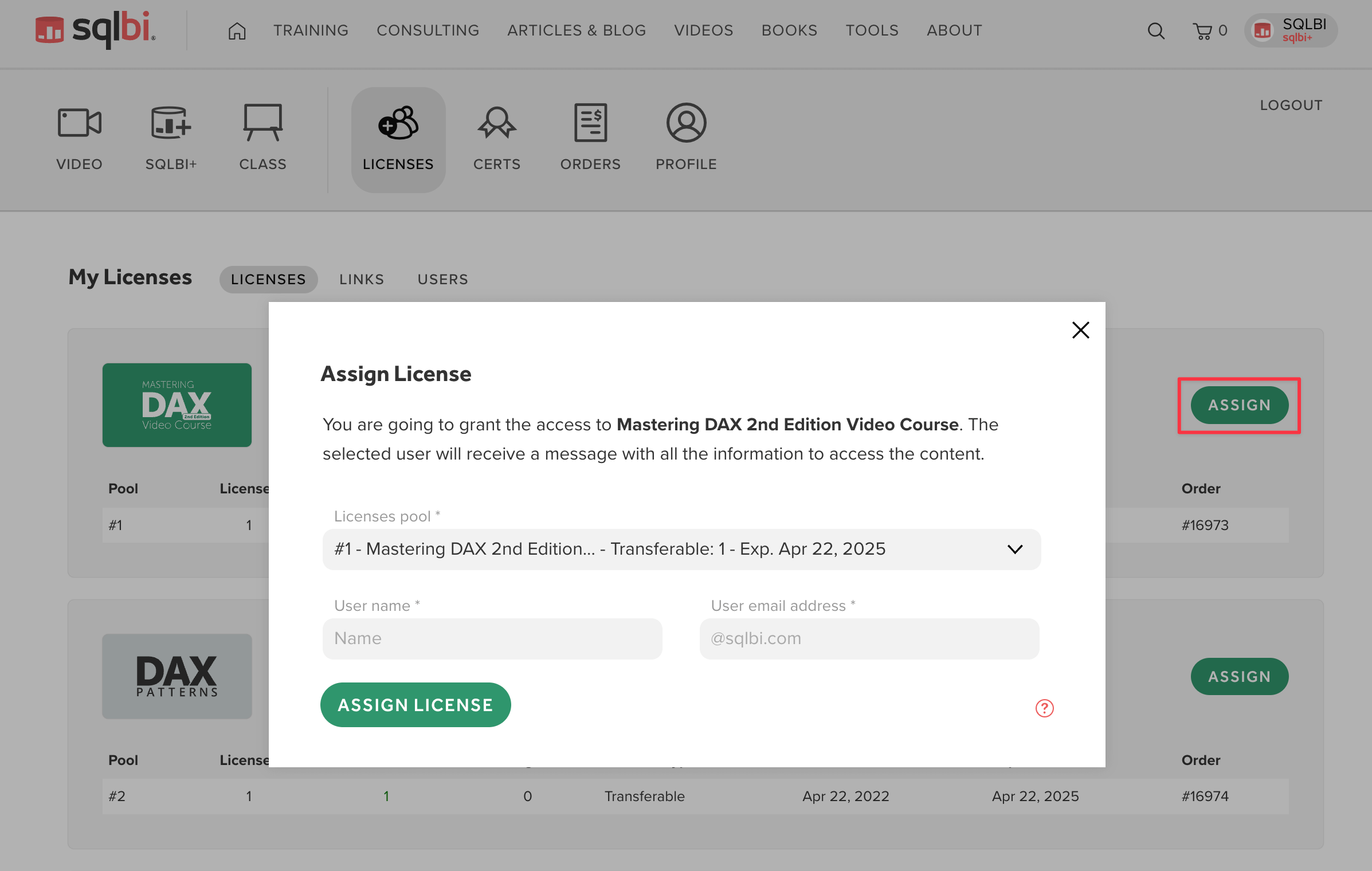Switch to the Licenses sub-tab
The height and width of the screenshot is (871, 1372).
[268, 280]
